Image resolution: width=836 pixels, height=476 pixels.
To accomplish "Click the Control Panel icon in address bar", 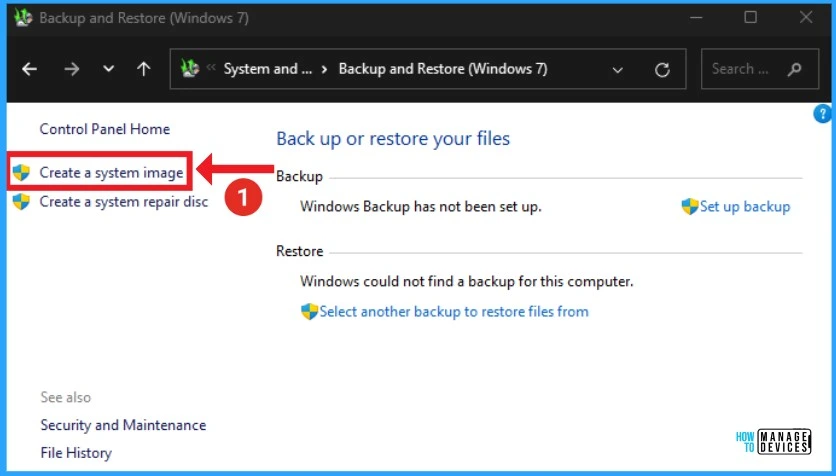I will pyautogui.click(x=190, y=68).
